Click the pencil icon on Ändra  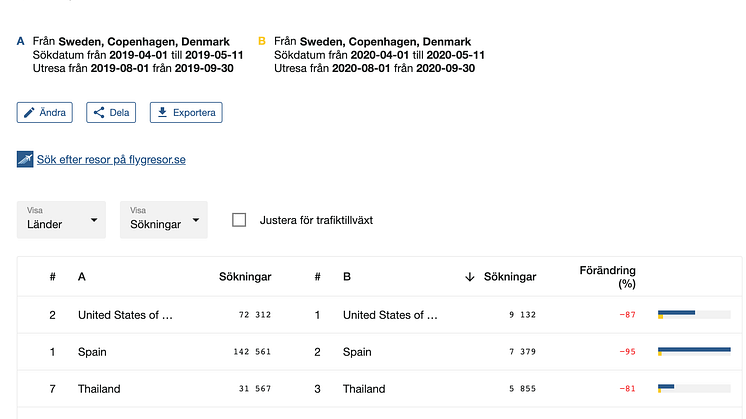click(29, 113)
